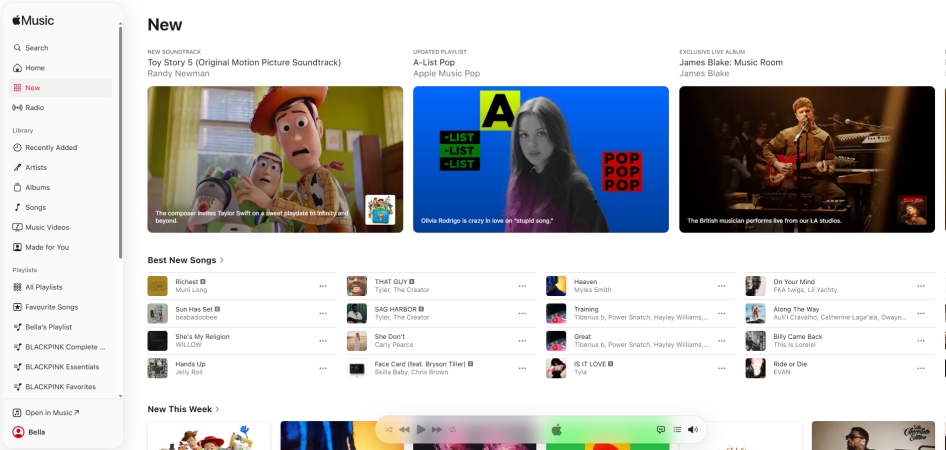Open BLACKPINK Favorites playlist
Viewport: 946px width, 450px height.
point(60,387)
